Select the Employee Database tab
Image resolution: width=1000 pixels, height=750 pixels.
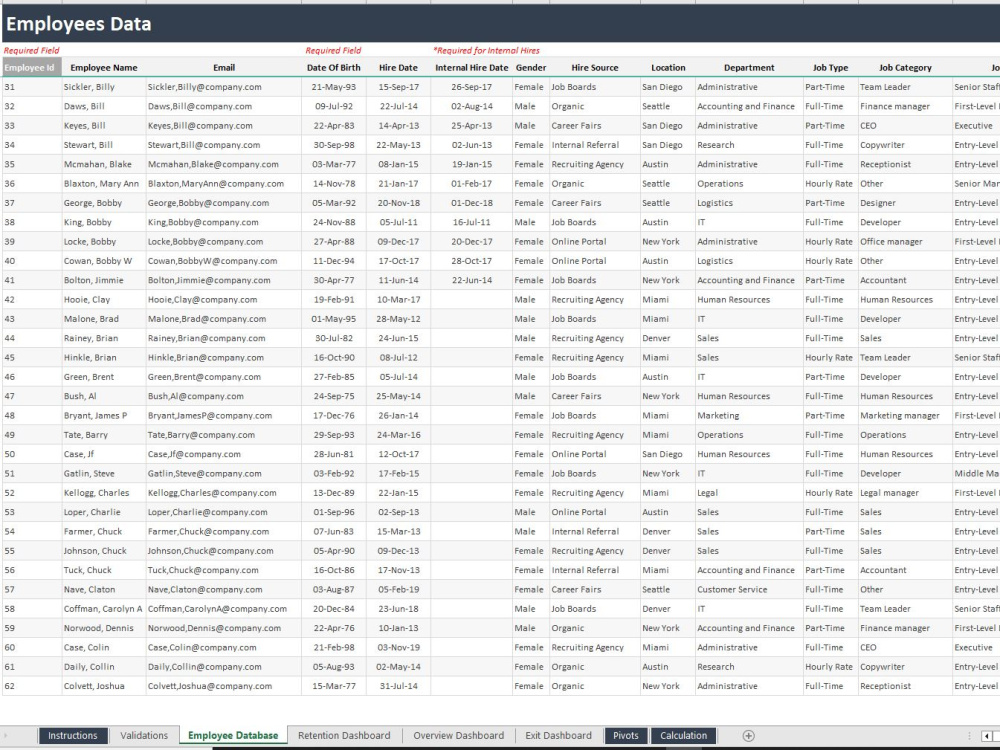[x=232, y=735]
